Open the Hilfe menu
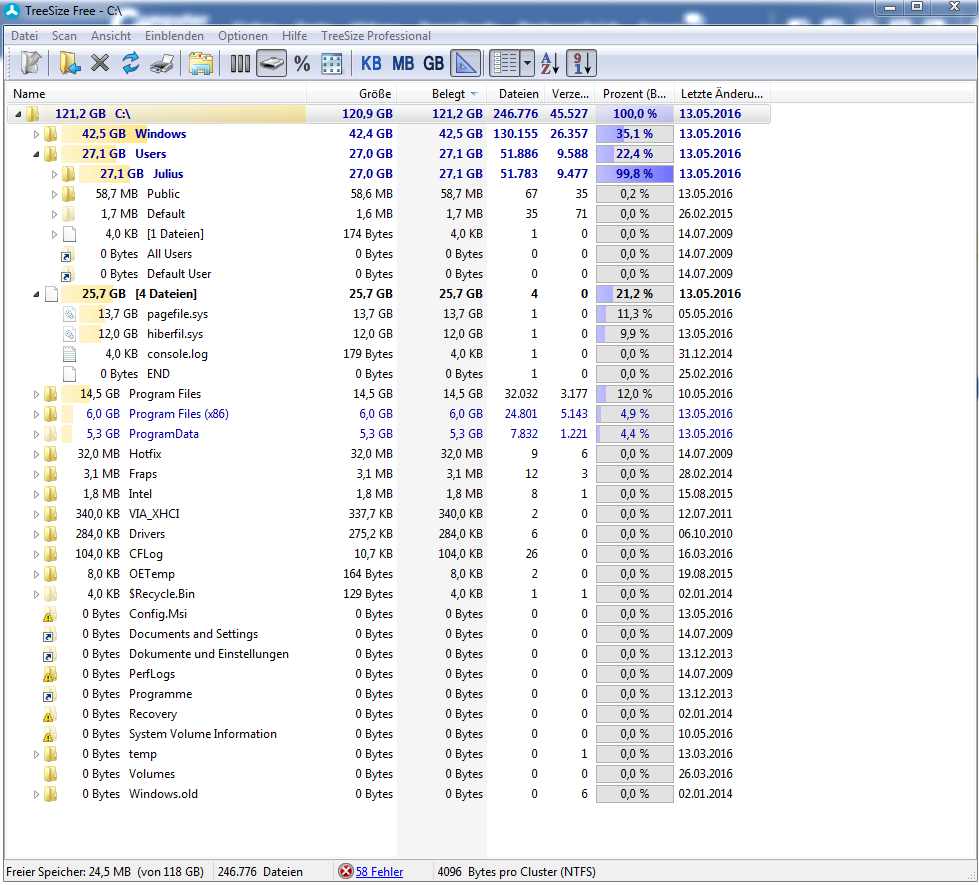This screenshot has width=979, height=885. pos(294,36)
